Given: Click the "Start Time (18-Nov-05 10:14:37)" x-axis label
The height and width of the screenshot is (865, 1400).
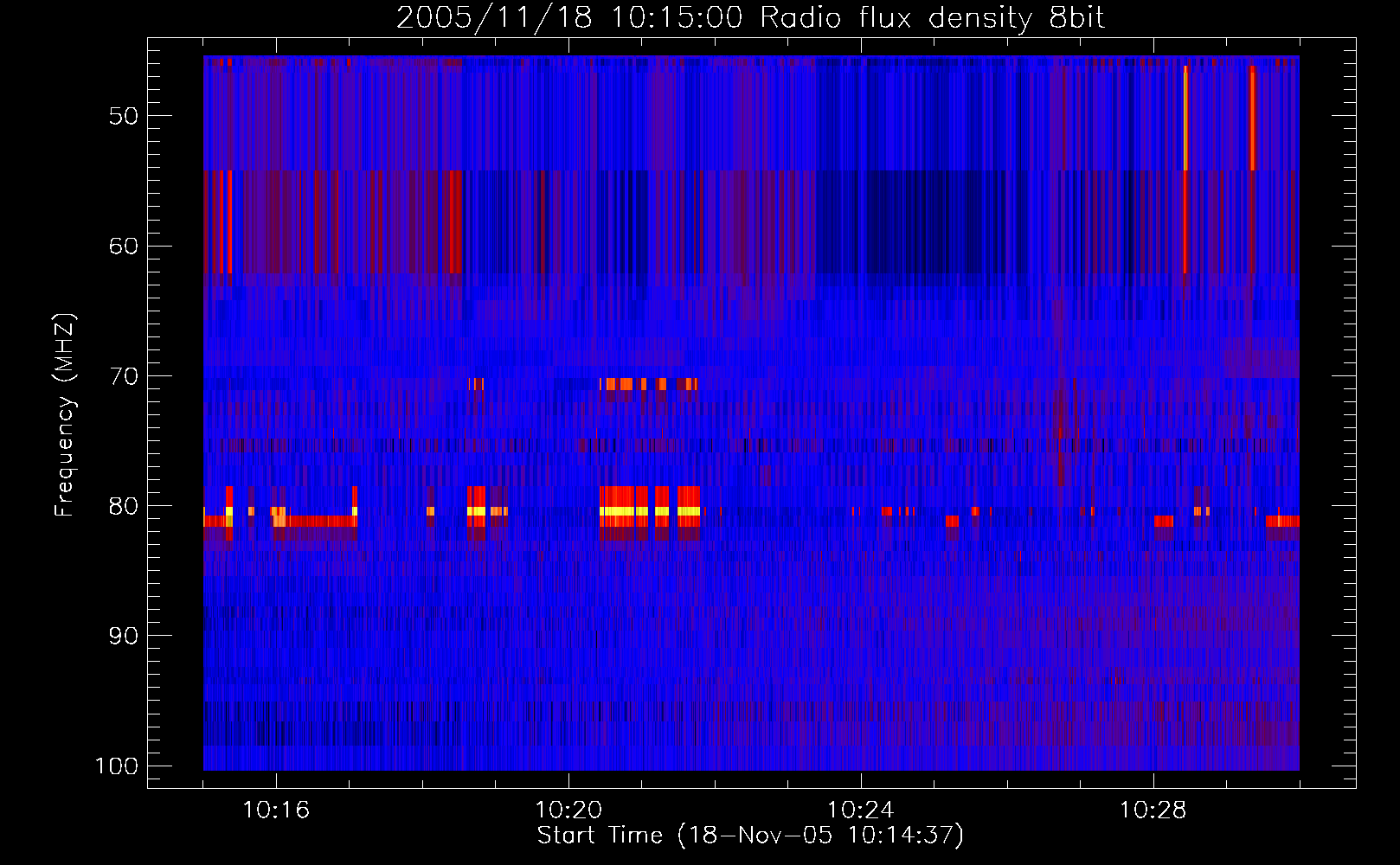Looking at the screenshot, I should tap(750, 836).
